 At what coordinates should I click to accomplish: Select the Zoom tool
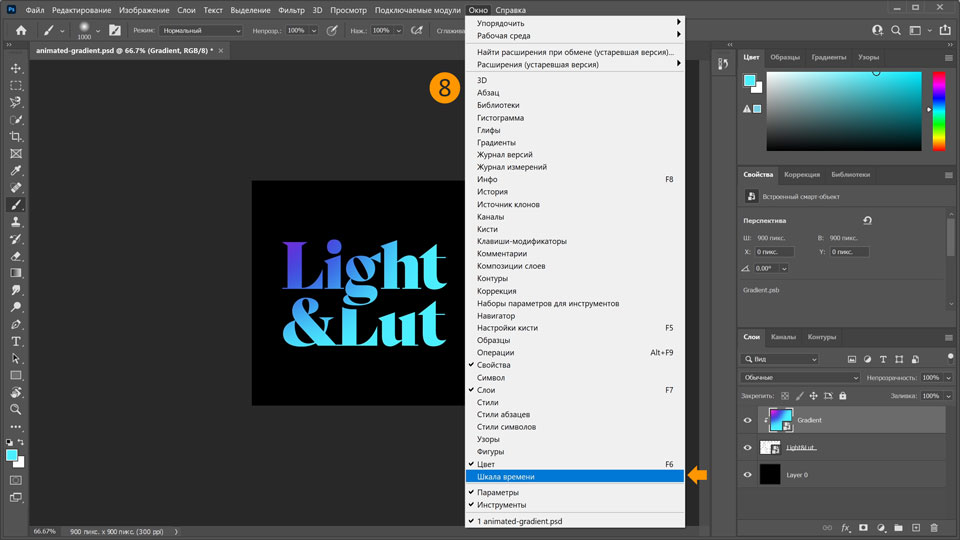pyautogui.click(x=16, y=409)
